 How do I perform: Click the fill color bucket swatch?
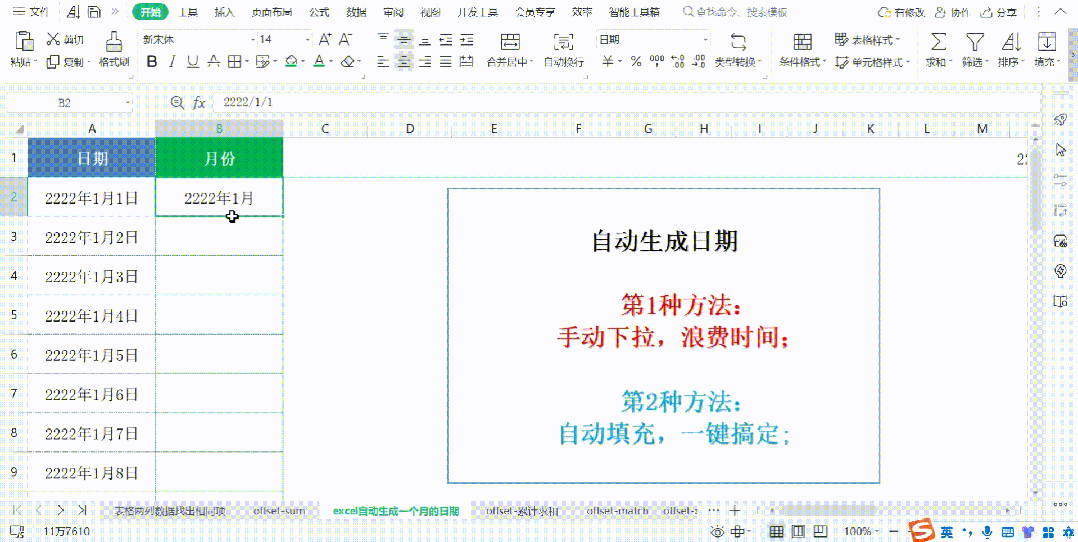[x=290, y=62]
